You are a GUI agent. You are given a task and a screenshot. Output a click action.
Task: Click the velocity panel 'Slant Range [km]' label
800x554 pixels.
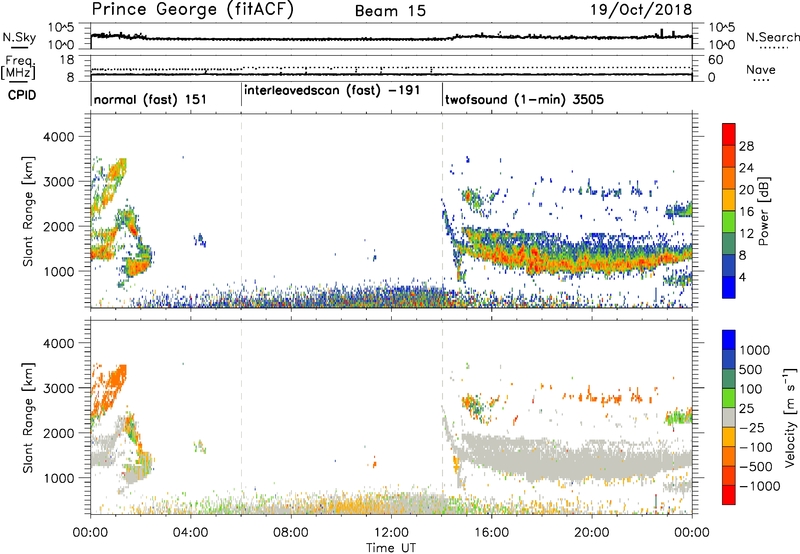[28, 417]
